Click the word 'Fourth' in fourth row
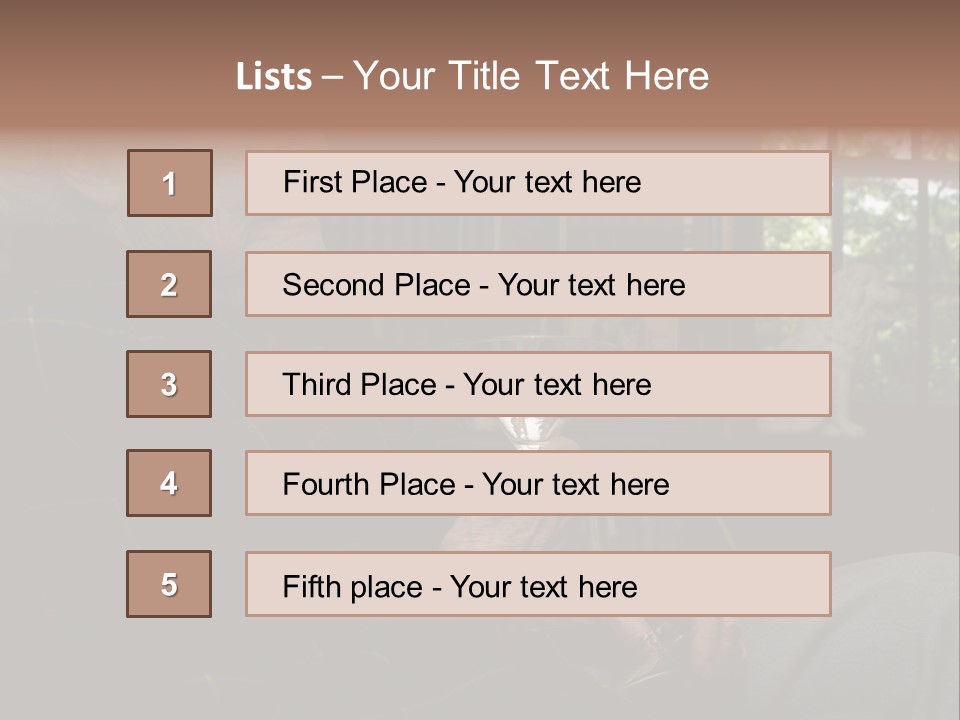The height and width of the screenshot is (720, 960). point(325,484)
